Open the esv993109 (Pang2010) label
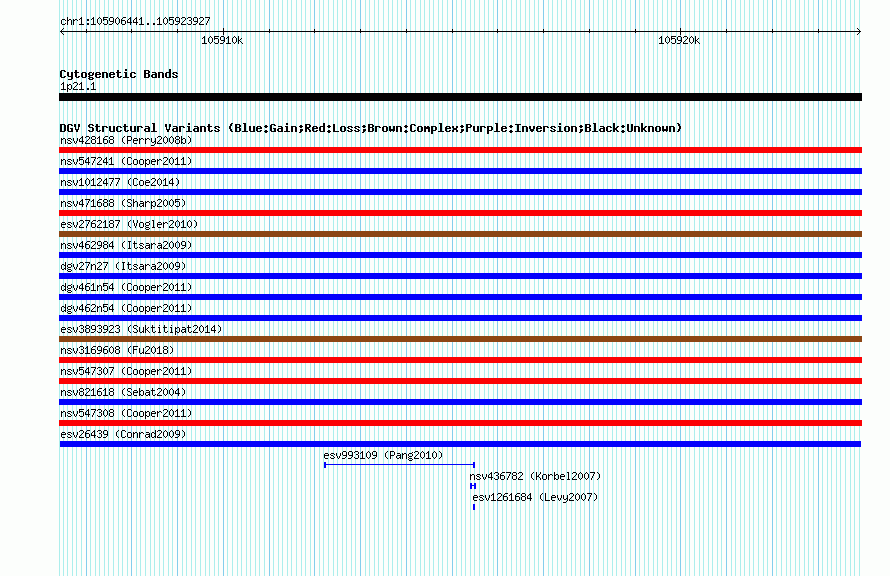The width and height of the screenshot is (890, 576). (383, 455)
